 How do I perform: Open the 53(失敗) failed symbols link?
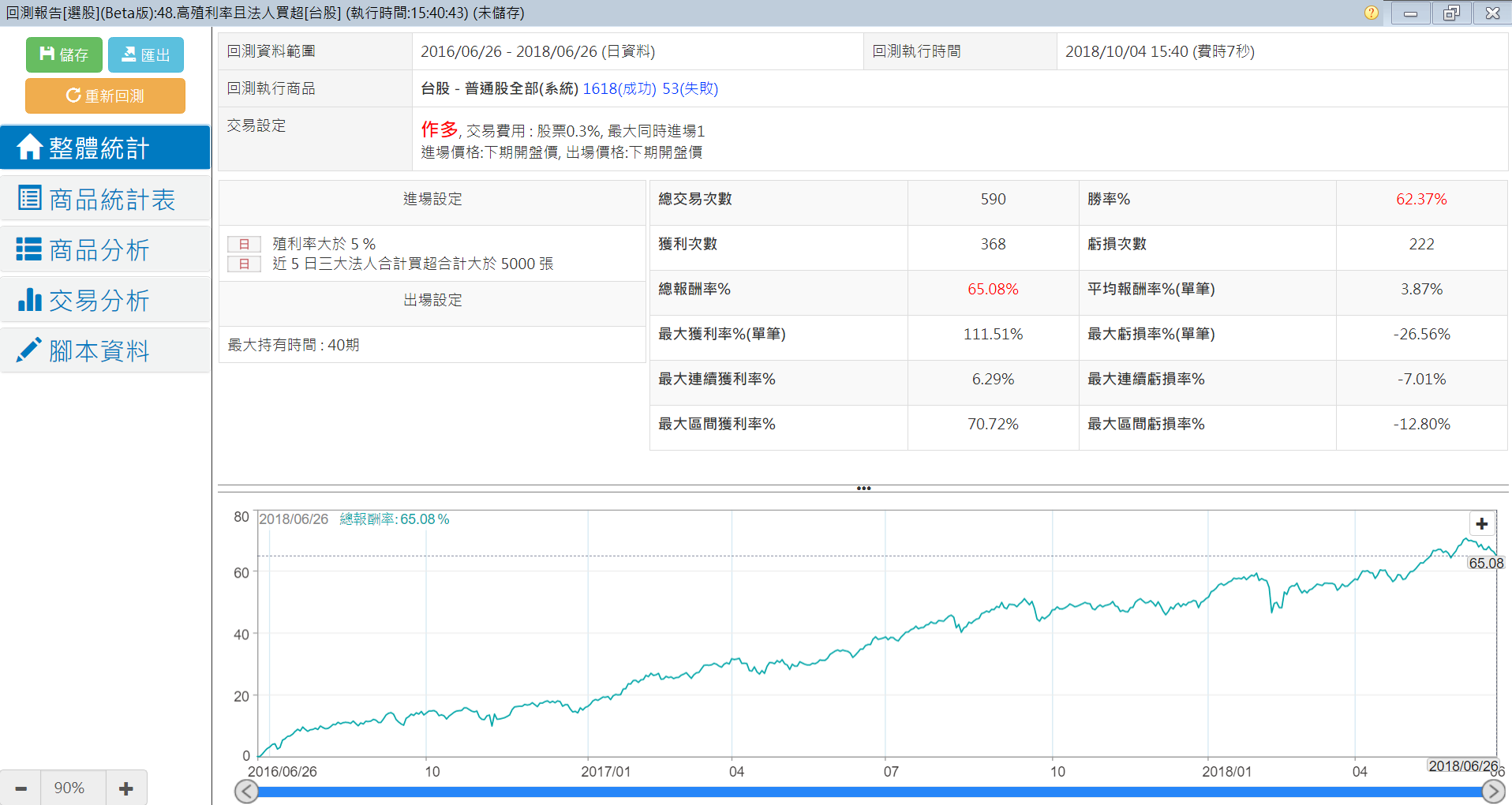coord(690,88)
